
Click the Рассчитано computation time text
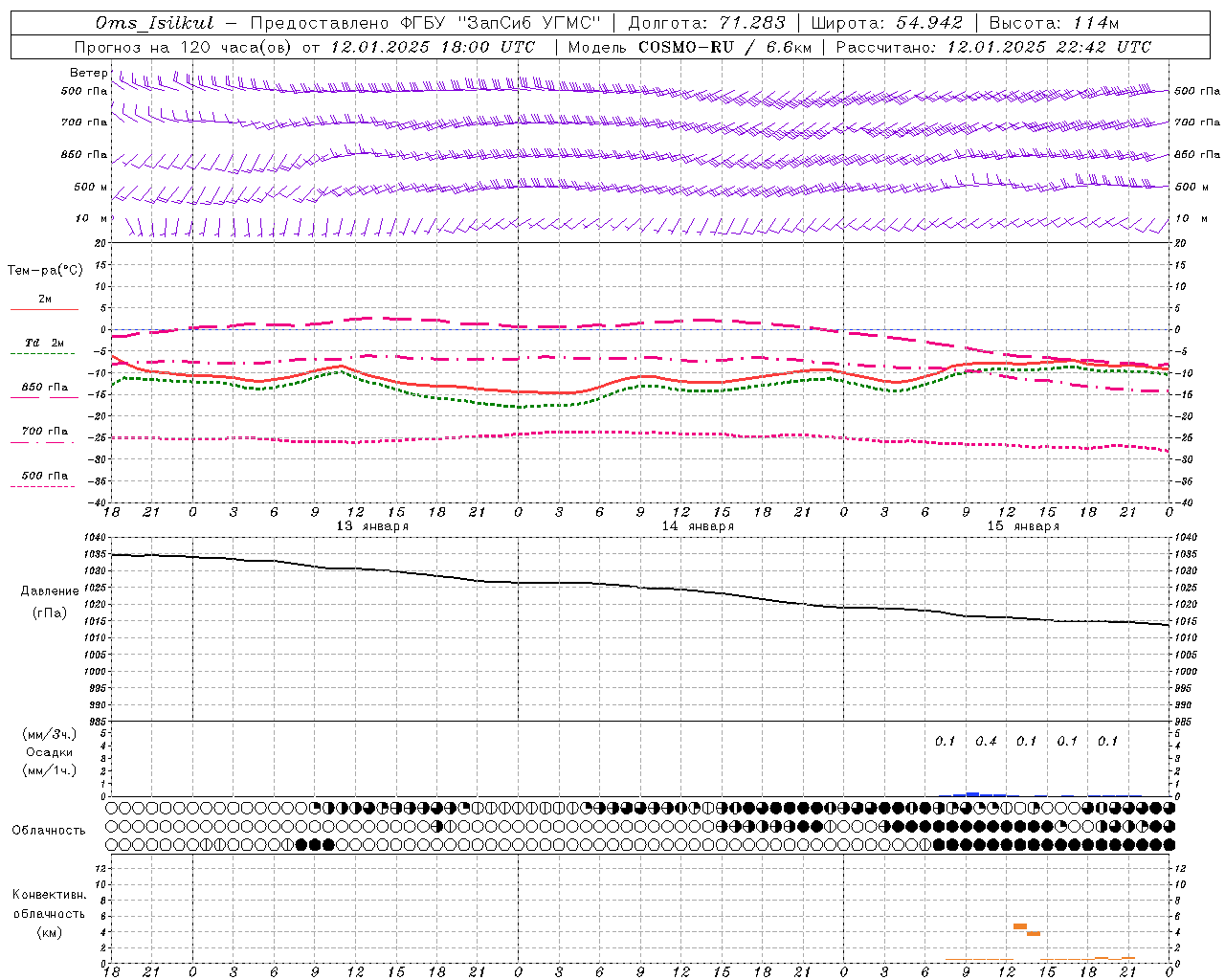pos(993,47)
